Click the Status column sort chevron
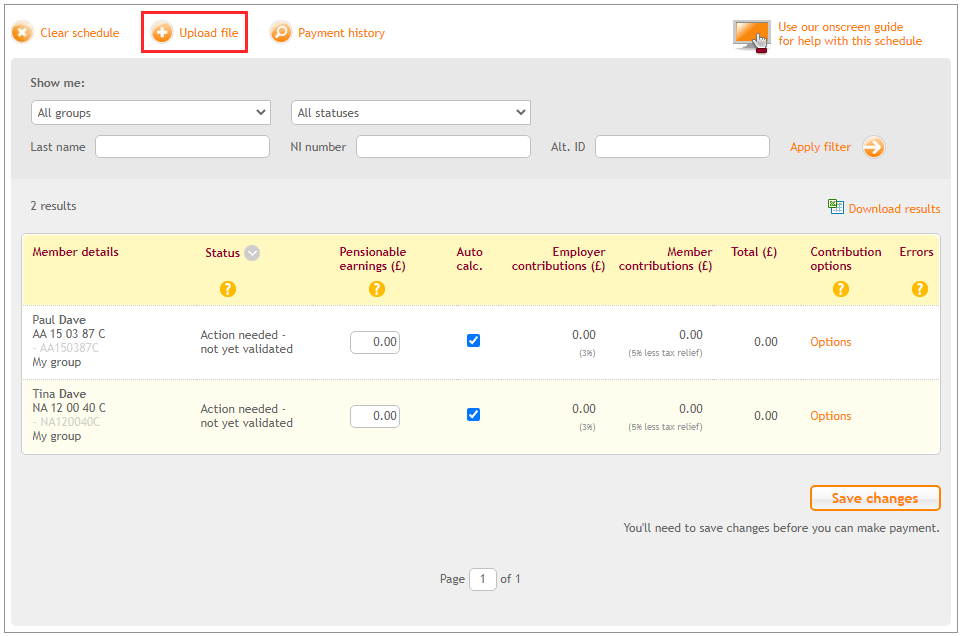Image resolution: width=962 pixels, height=636 pixels. click(x=252, y=253)
